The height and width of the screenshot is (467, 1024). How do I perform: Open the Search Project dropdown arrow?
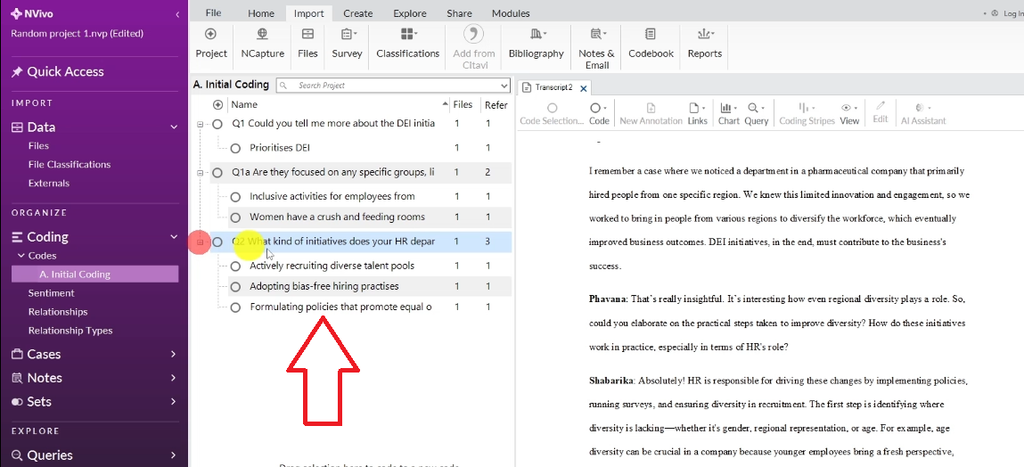504,86
